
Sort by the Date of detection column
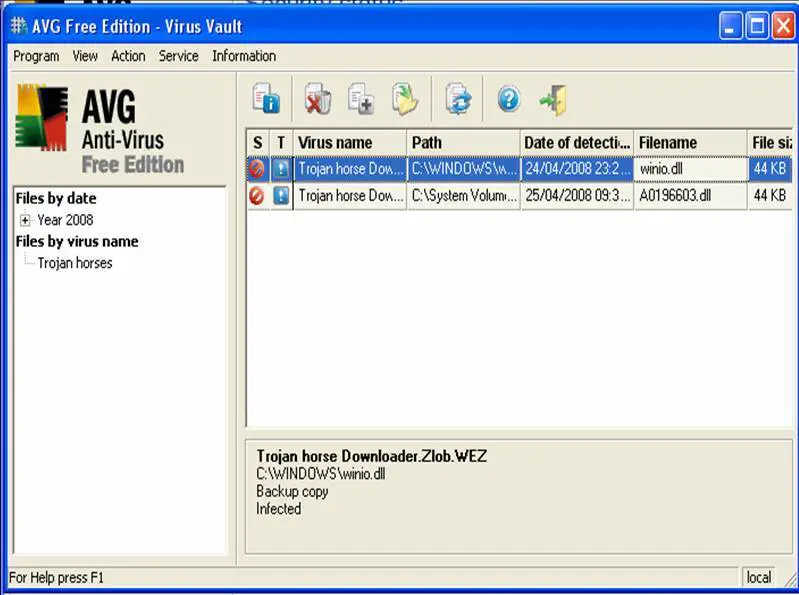click(576, 143)
